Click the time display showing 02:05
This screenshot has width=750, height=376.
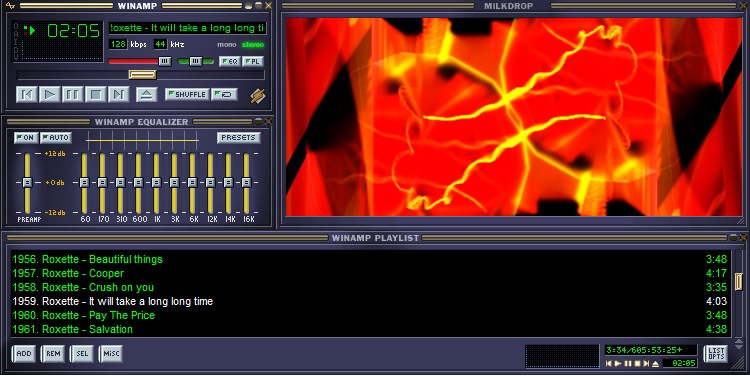pos(73,31)
